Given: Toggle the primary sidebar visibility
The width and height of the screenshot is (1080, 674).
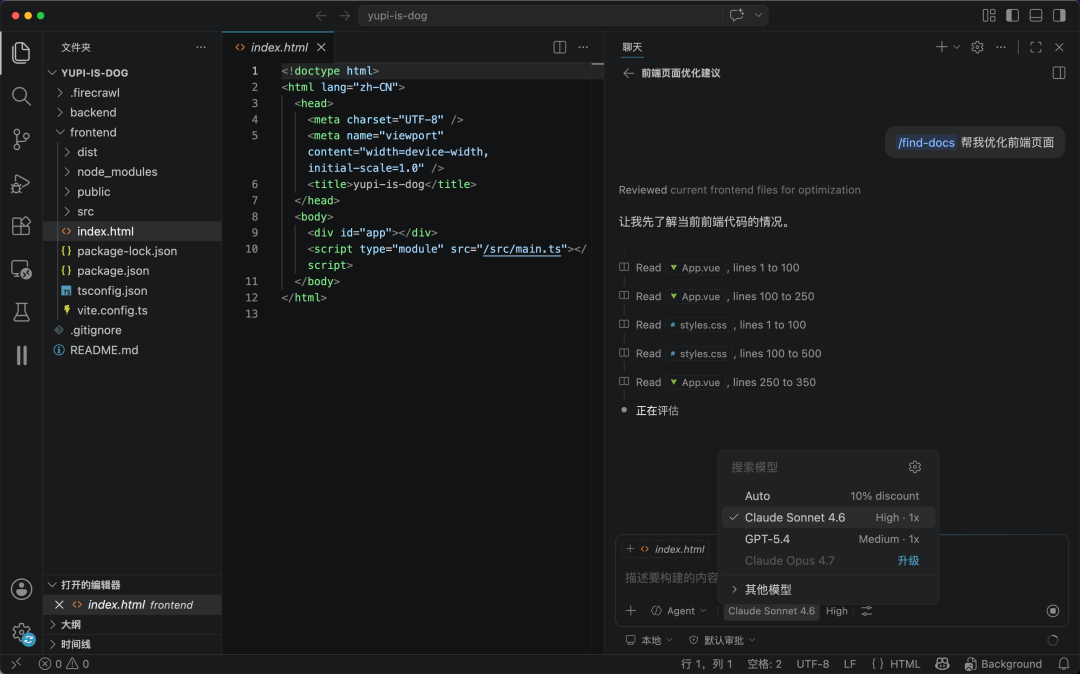Looking at the screenshot, I should [1012, 15].
